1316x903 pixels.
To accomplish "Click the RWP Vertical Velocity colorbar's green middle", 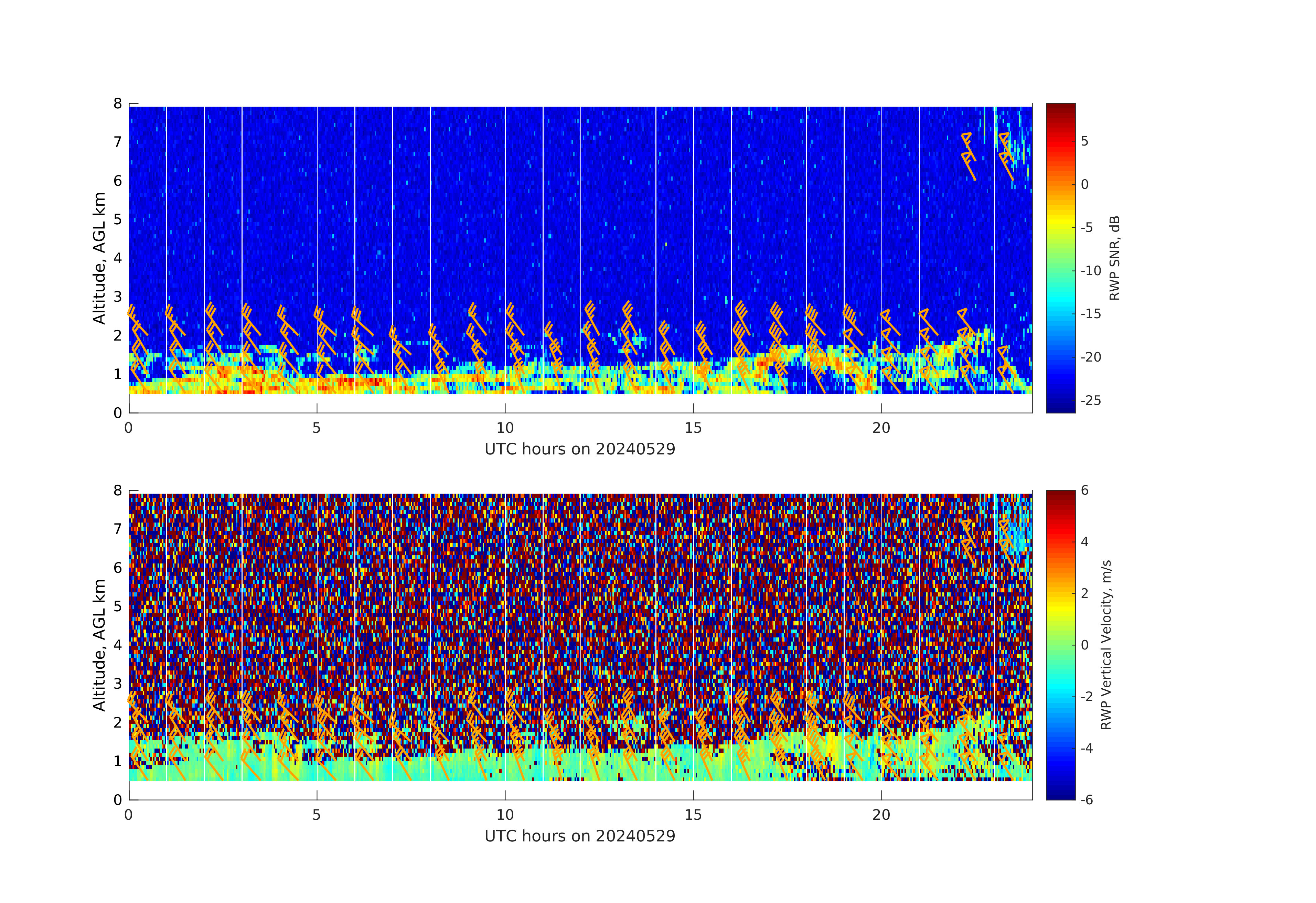I will point(1060,645).
